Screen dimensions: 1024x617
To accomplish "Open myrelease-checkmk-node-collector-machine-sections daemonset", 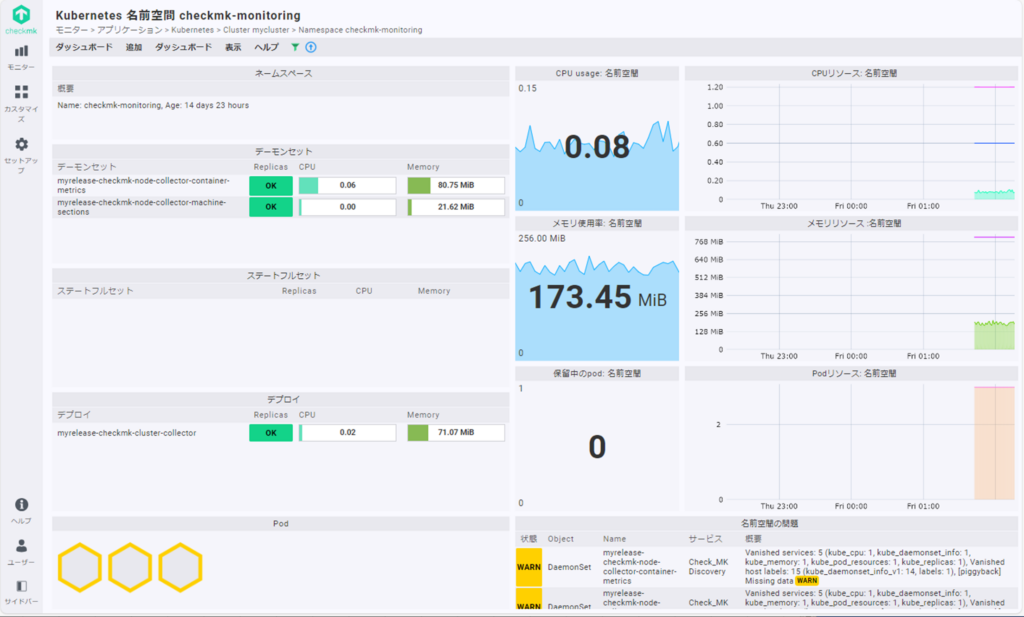I will pyautogui.click(x=142, y=207).
